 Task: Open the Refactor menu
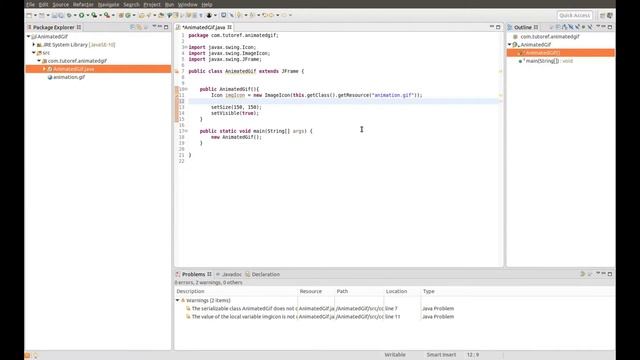pos(83,4)
